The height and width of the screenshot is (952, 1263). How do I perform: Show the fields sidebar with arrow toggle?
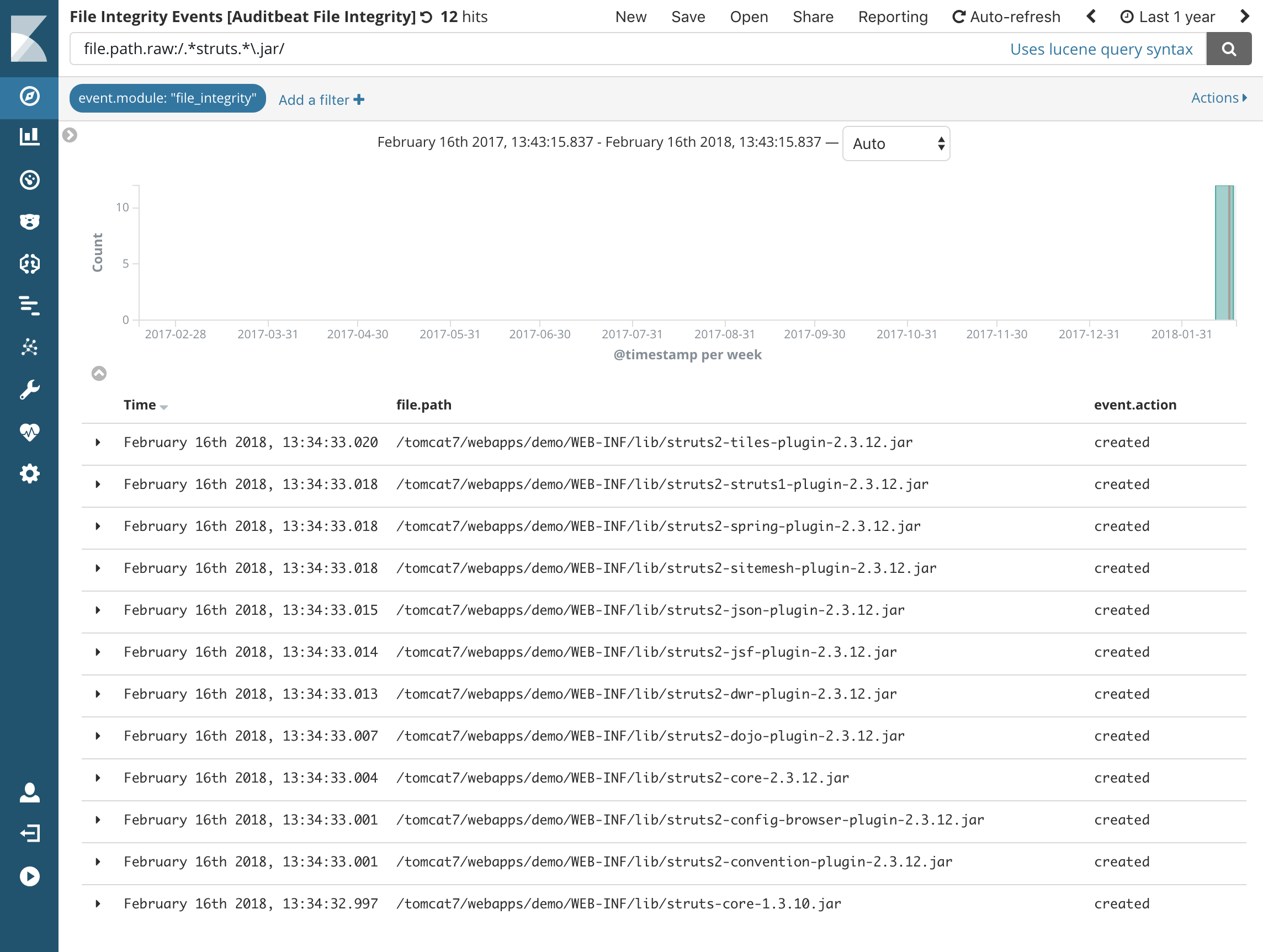(70, 135)
